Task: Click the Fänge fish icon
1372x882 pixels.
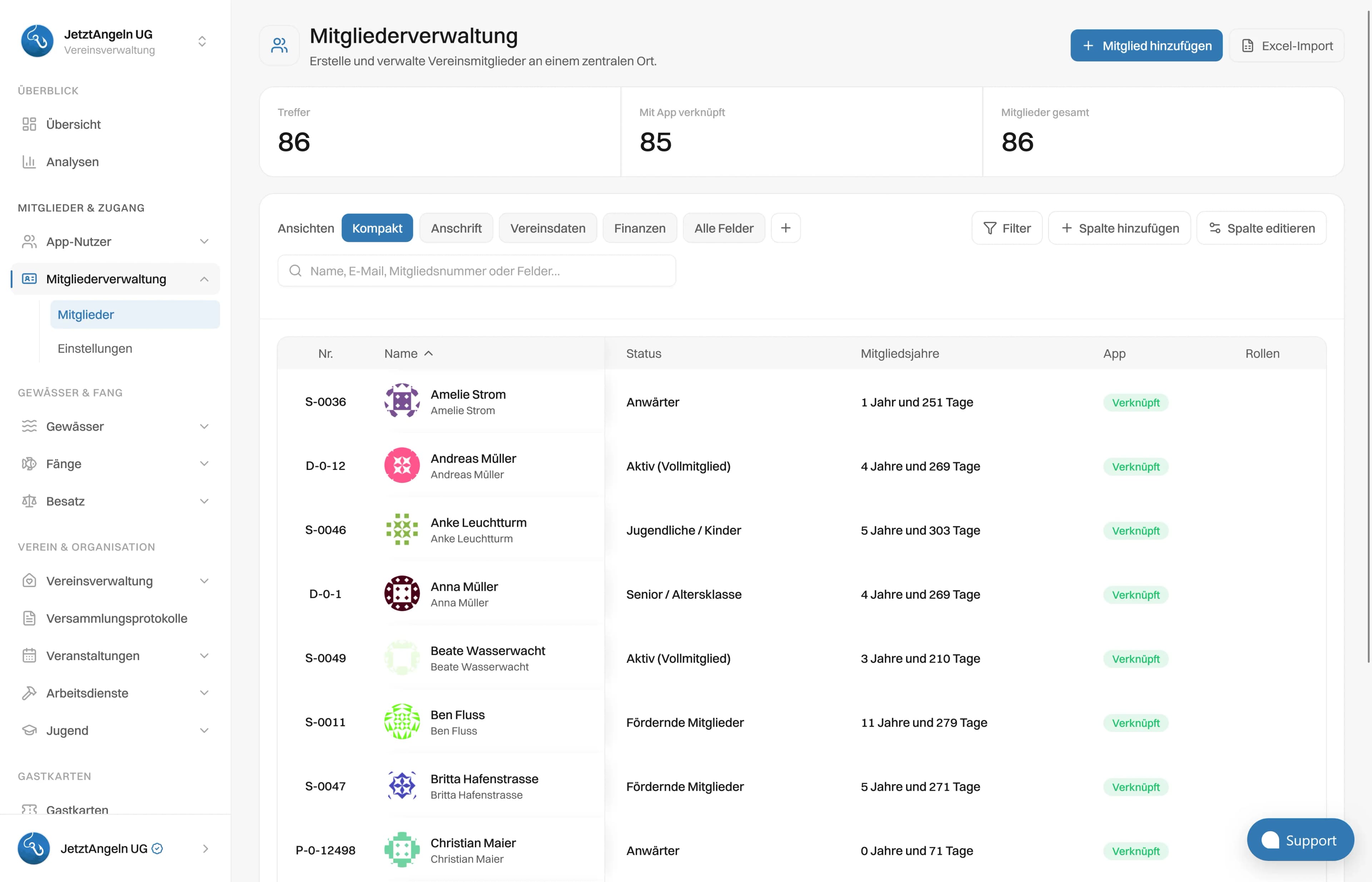Action: click(29, 464)
